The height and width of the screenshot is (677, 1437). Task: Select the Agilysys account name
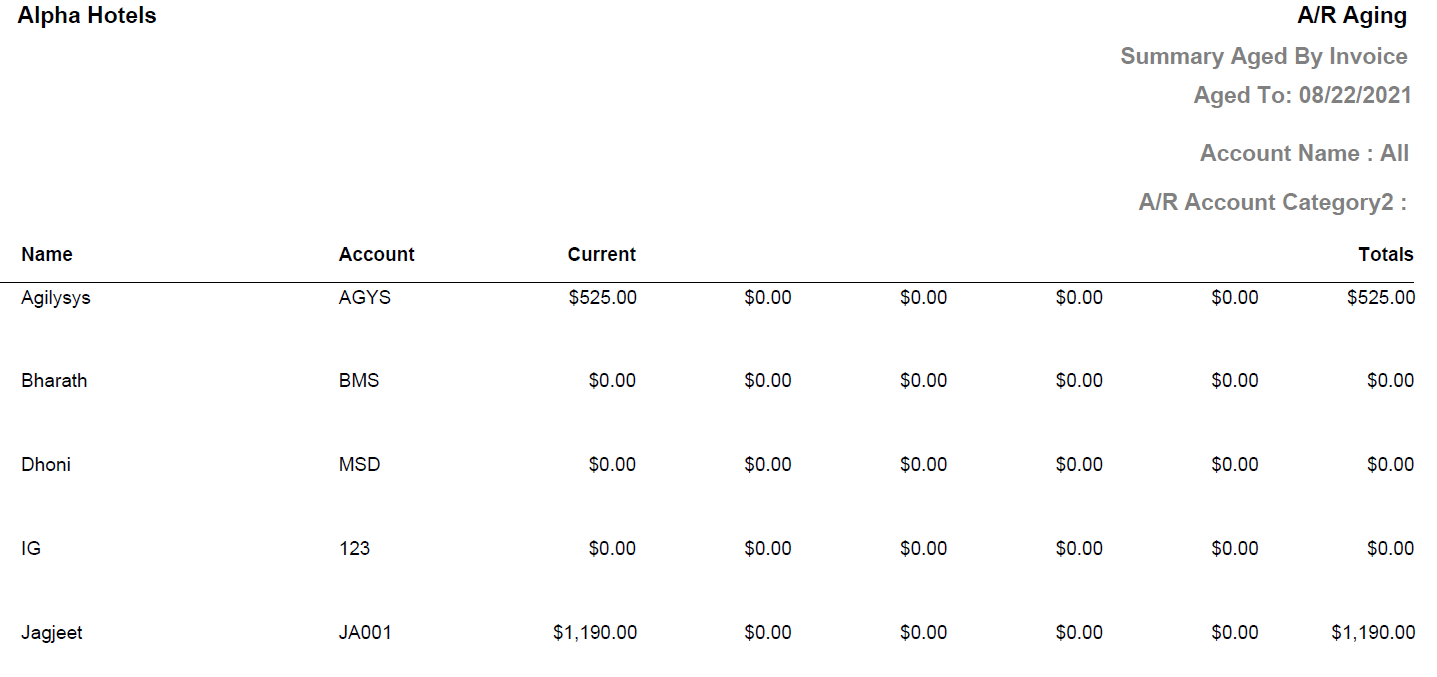pyautogui.click(x=56, y=297)
